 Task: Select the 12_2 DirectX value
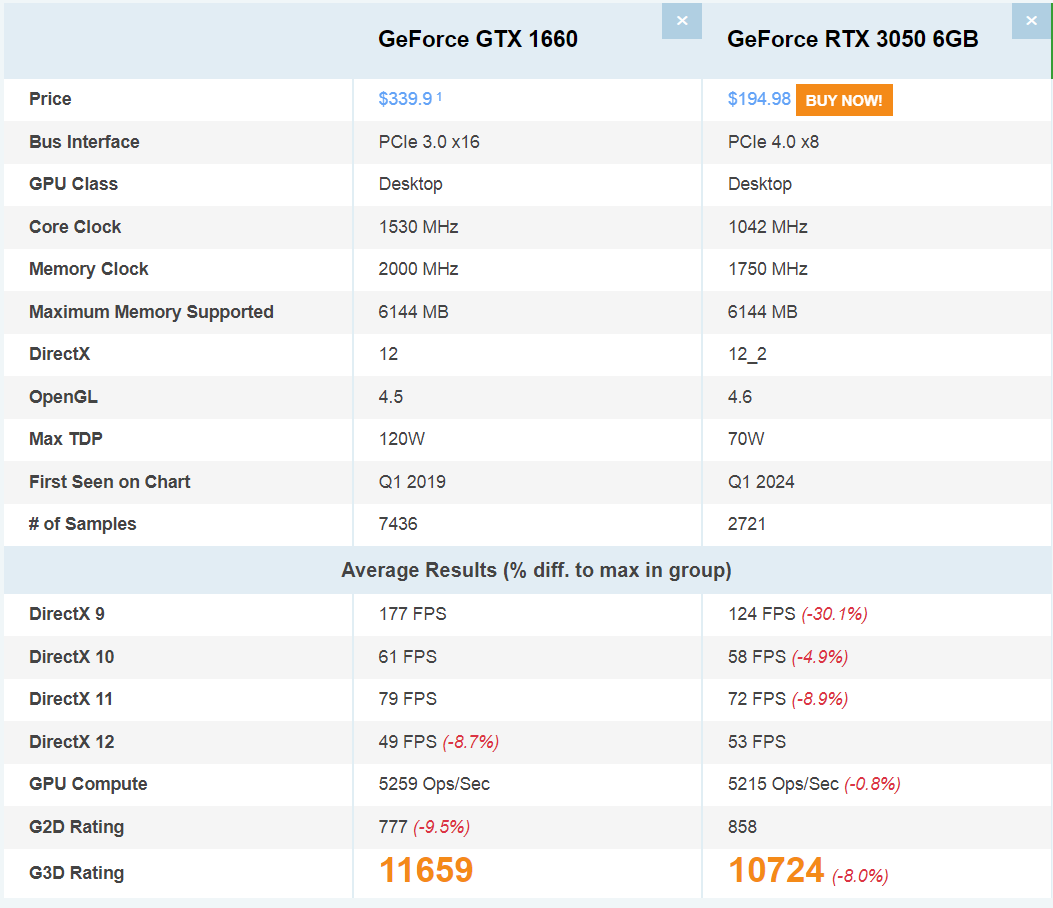pos(747,354)
